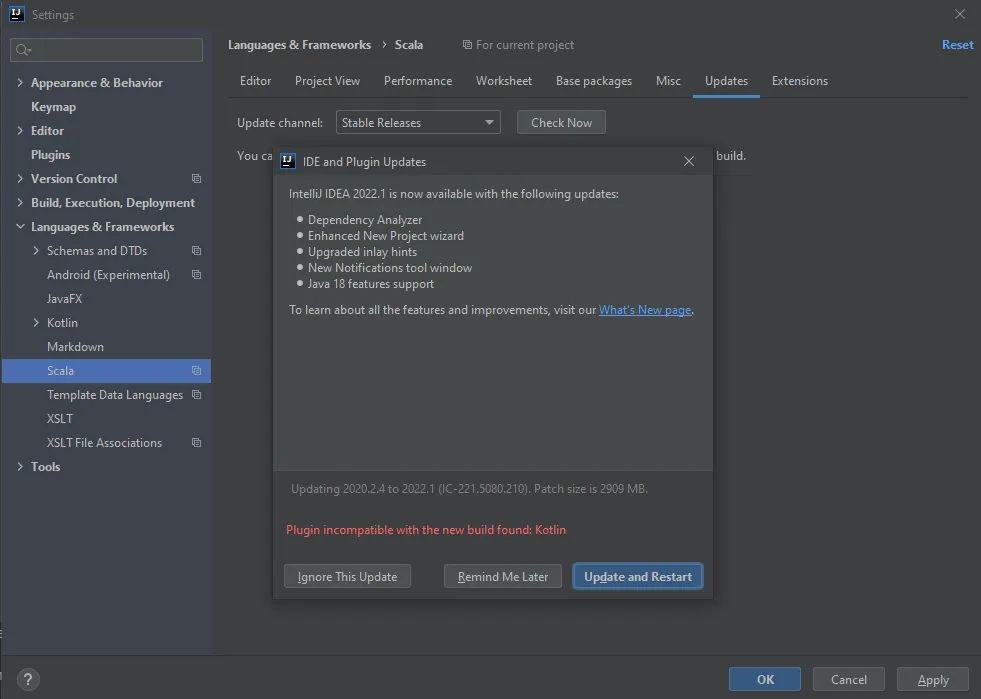Select XSLT File Associations item
981x699 pixels.
104,442
